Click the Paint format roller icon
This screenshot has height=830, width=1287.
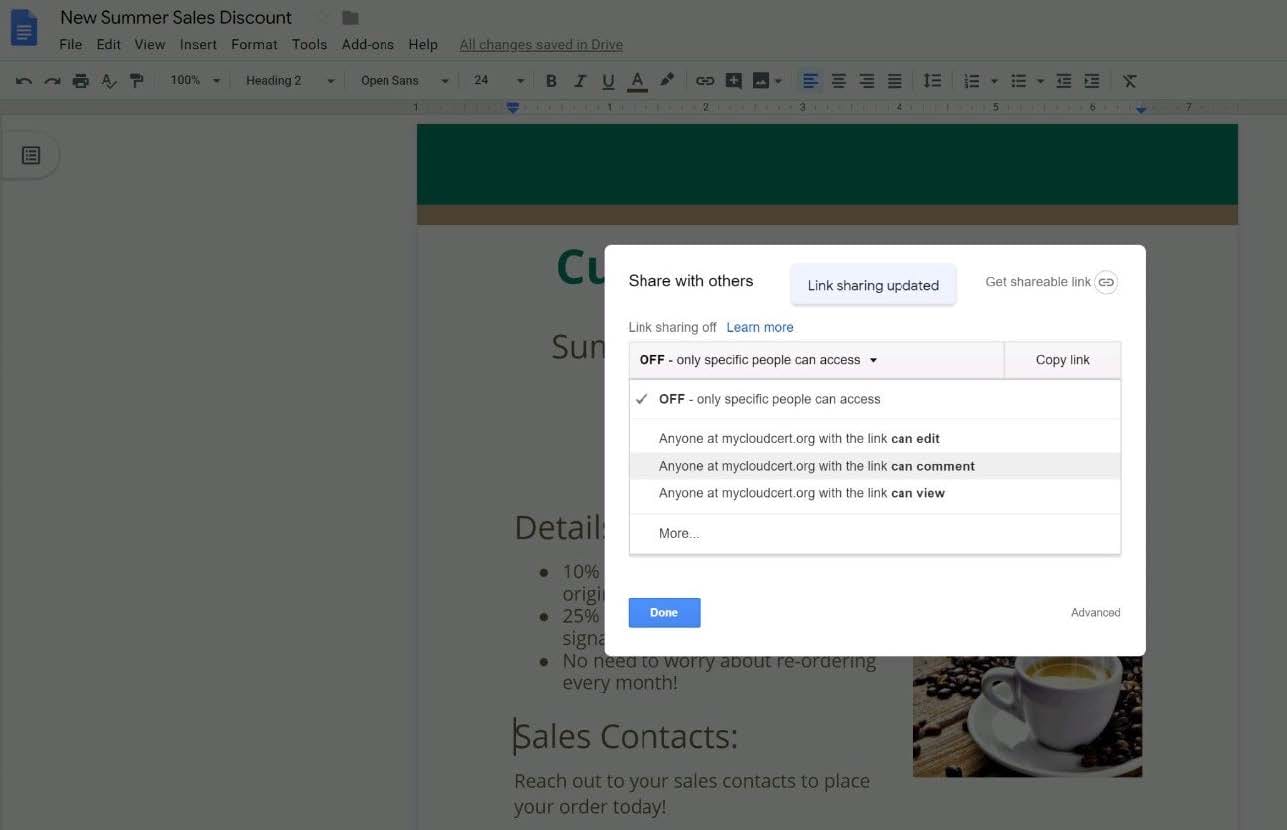click(x=137, y=81)
